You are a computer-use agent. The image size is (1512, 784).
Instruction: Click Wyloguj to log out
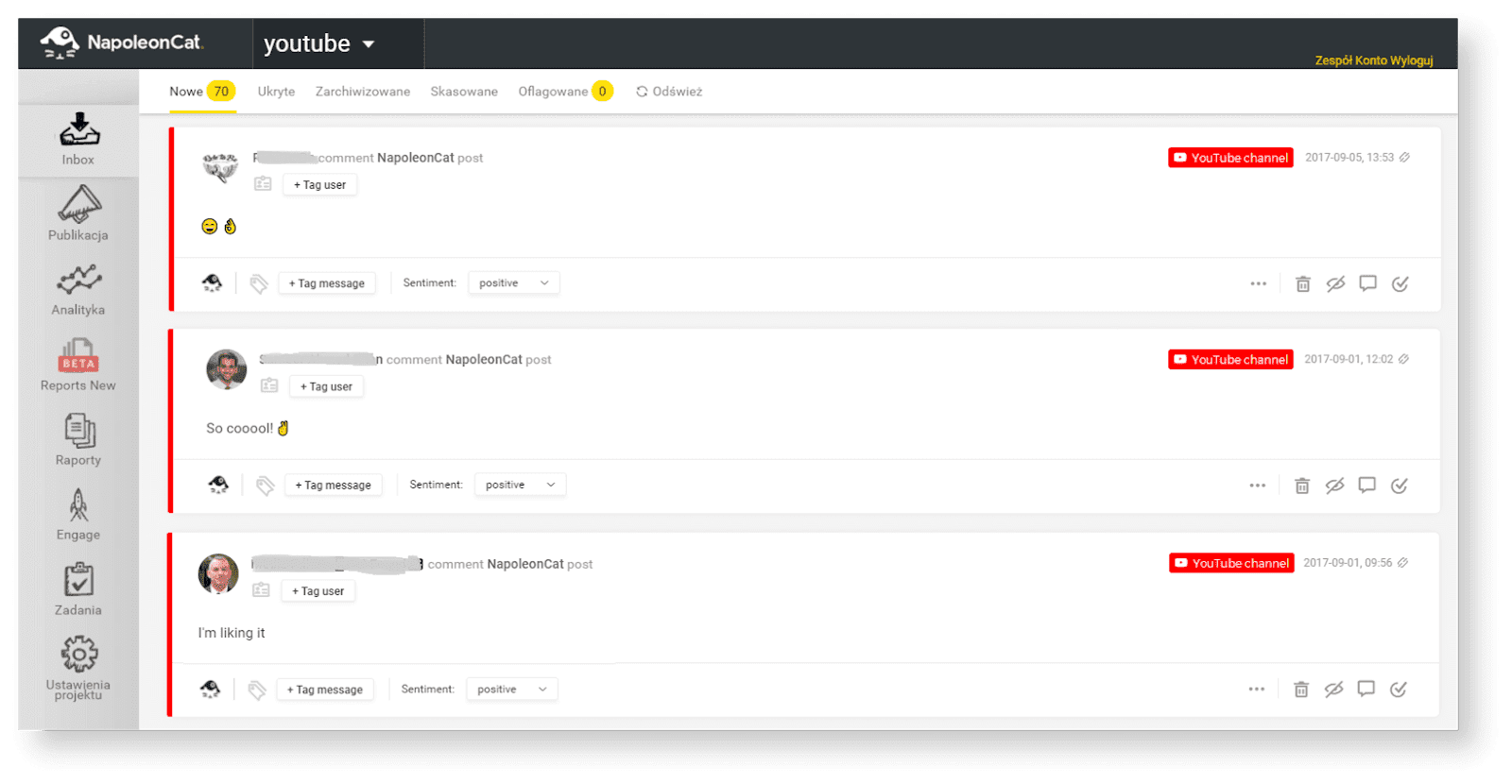click(x=1412, y=60)
